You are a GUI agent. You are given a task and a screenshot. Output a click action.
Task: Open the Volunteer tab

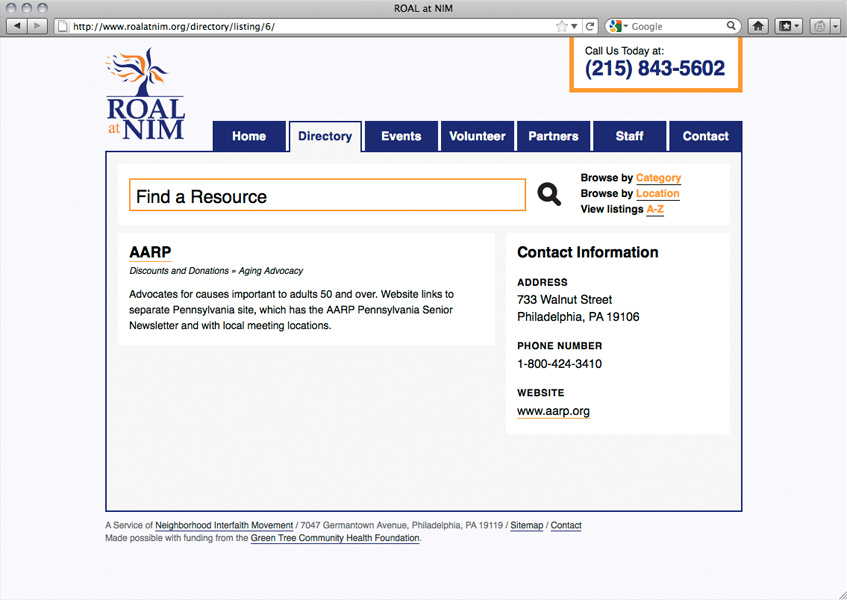(477, 136)
